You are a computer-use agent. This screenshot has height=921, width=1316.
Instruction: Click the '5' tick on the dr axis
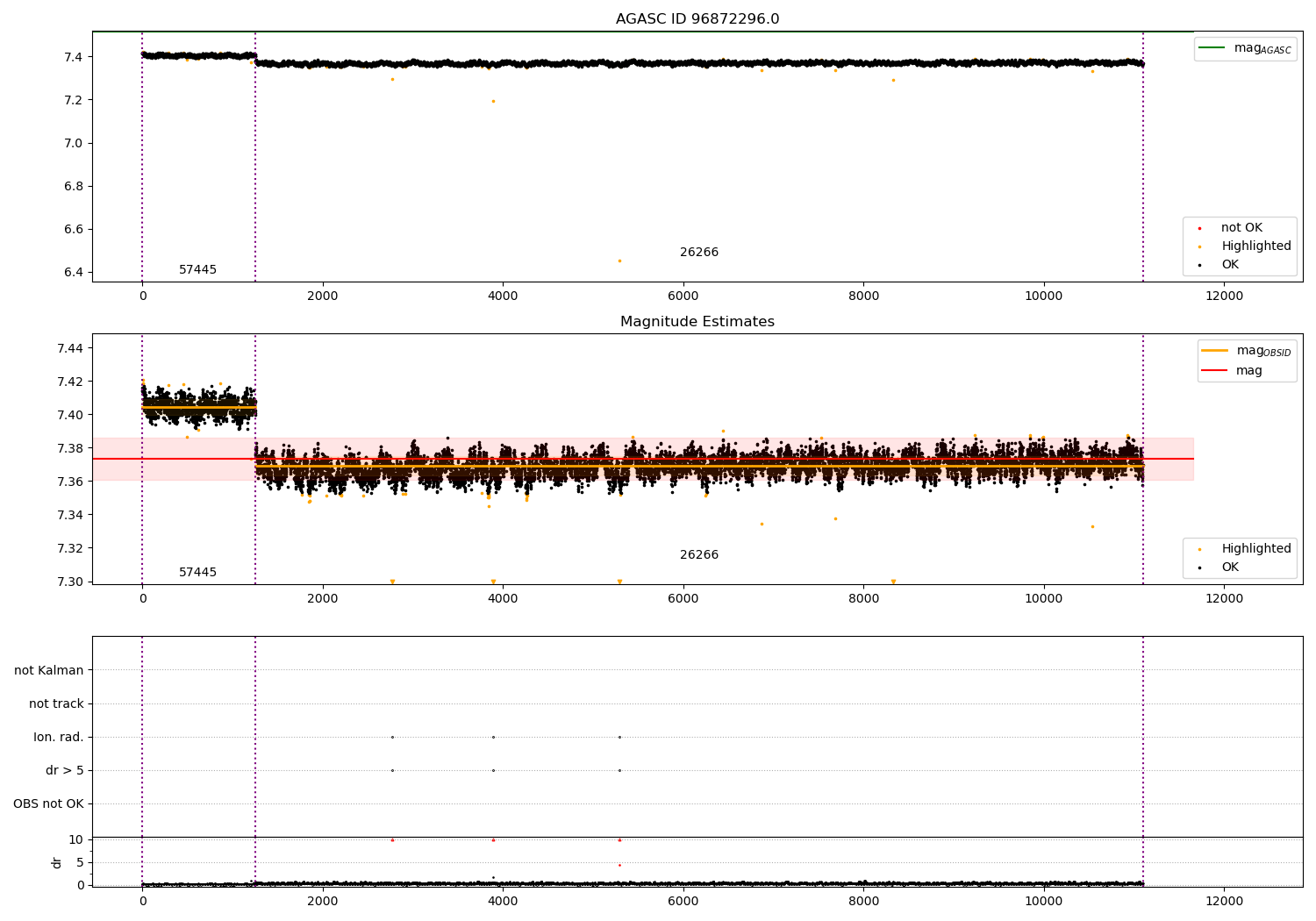(x=81, y=862)
